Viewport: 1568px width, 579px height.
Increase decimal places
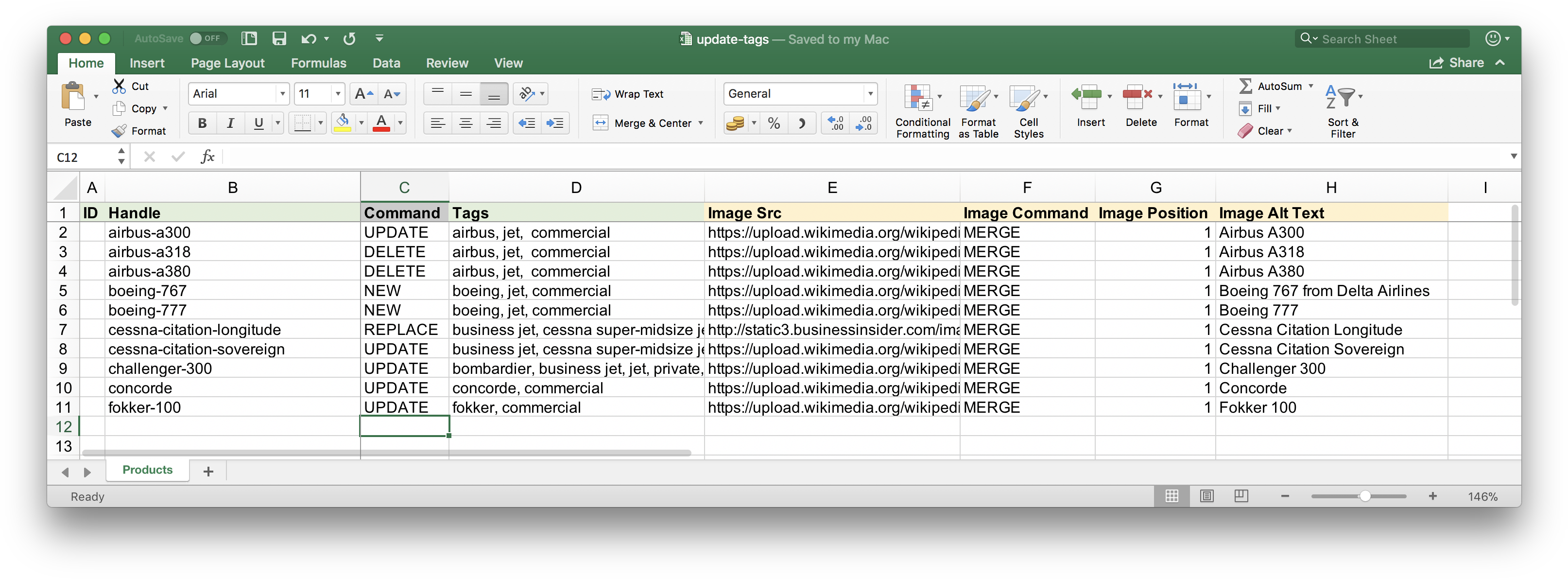pos(836,123)
